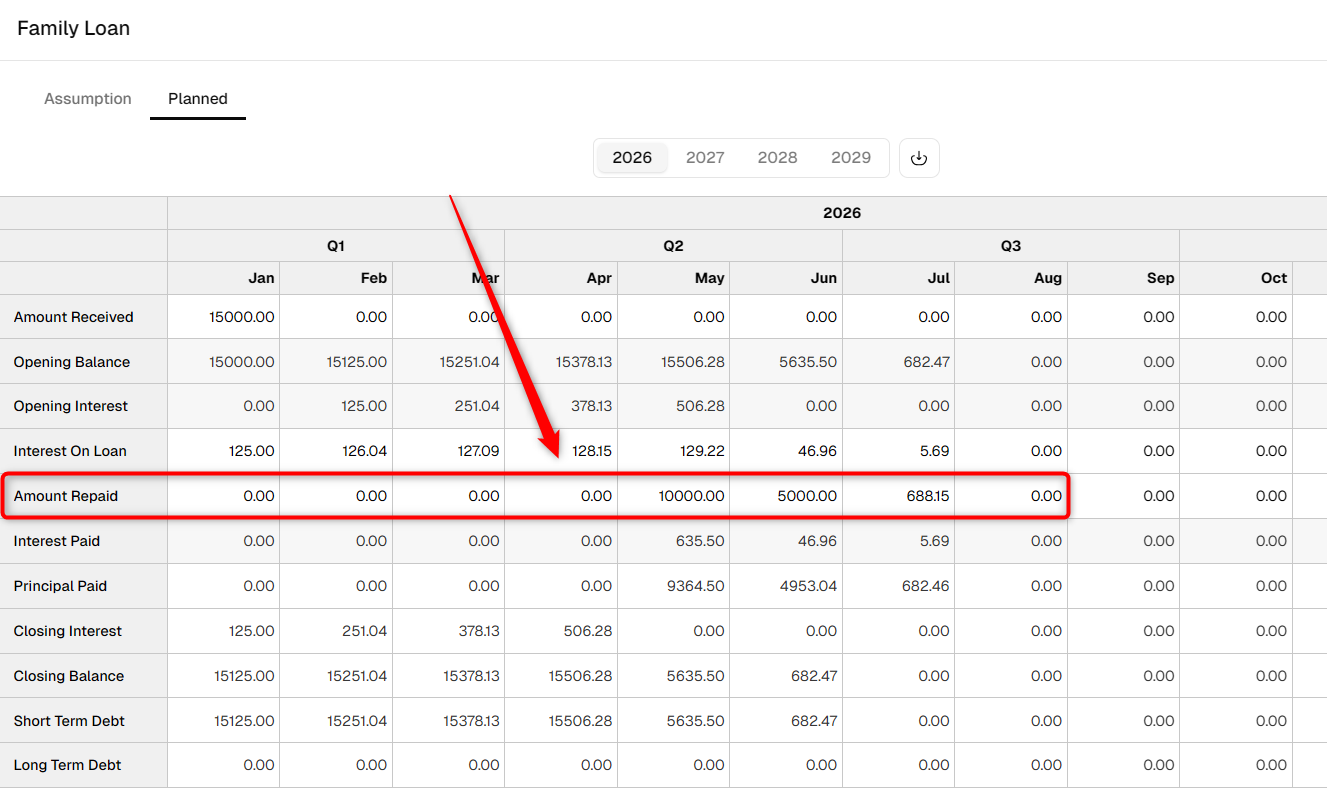The width and height of the screenshot is (1327, 811).
Task: Click Short Term Debt May value 5635.50
Action: [x=696, y=721]
